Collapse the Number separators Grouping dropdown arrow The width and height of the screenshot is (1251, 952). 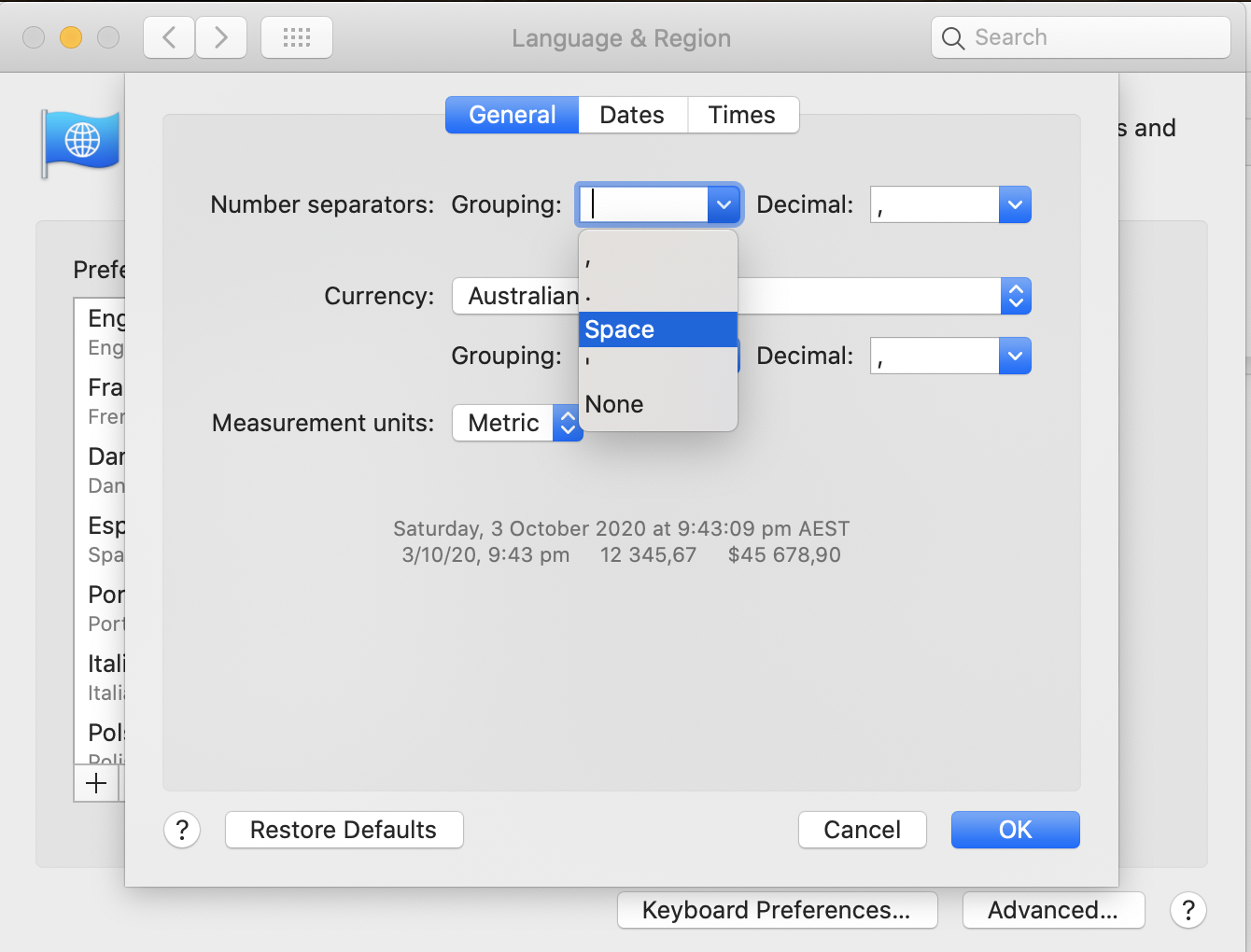click(x=724, y=204)
